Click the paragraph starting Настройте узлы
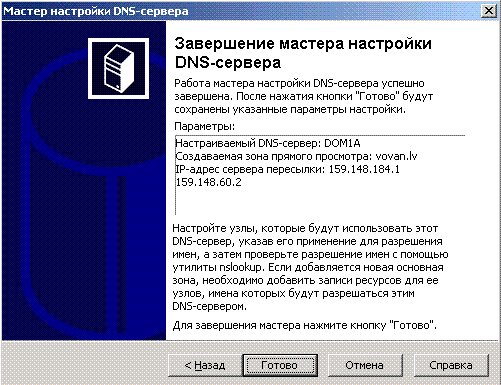This screenshot has height=385, width=501. click(310, 267)
